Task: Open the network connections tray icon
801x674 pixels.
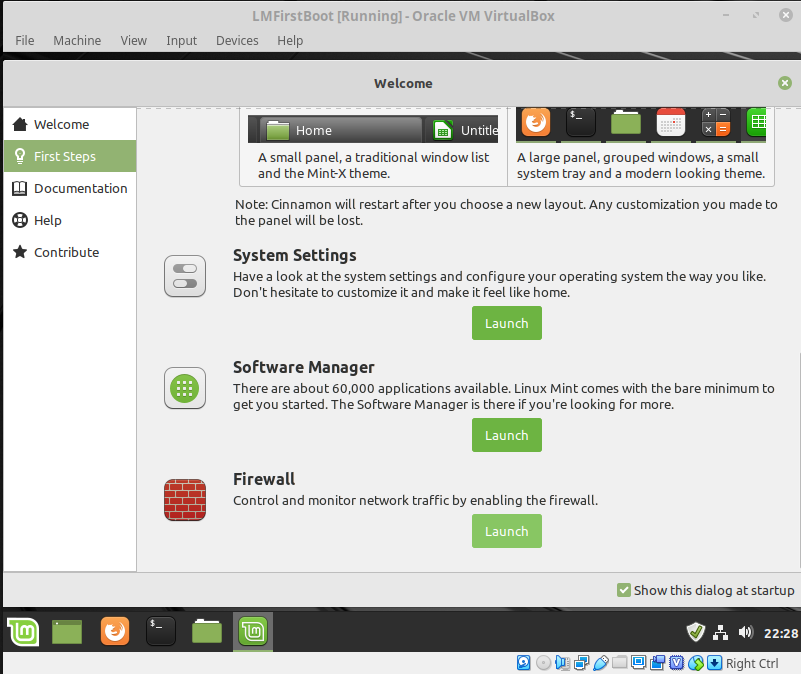Action: point(720,633)
